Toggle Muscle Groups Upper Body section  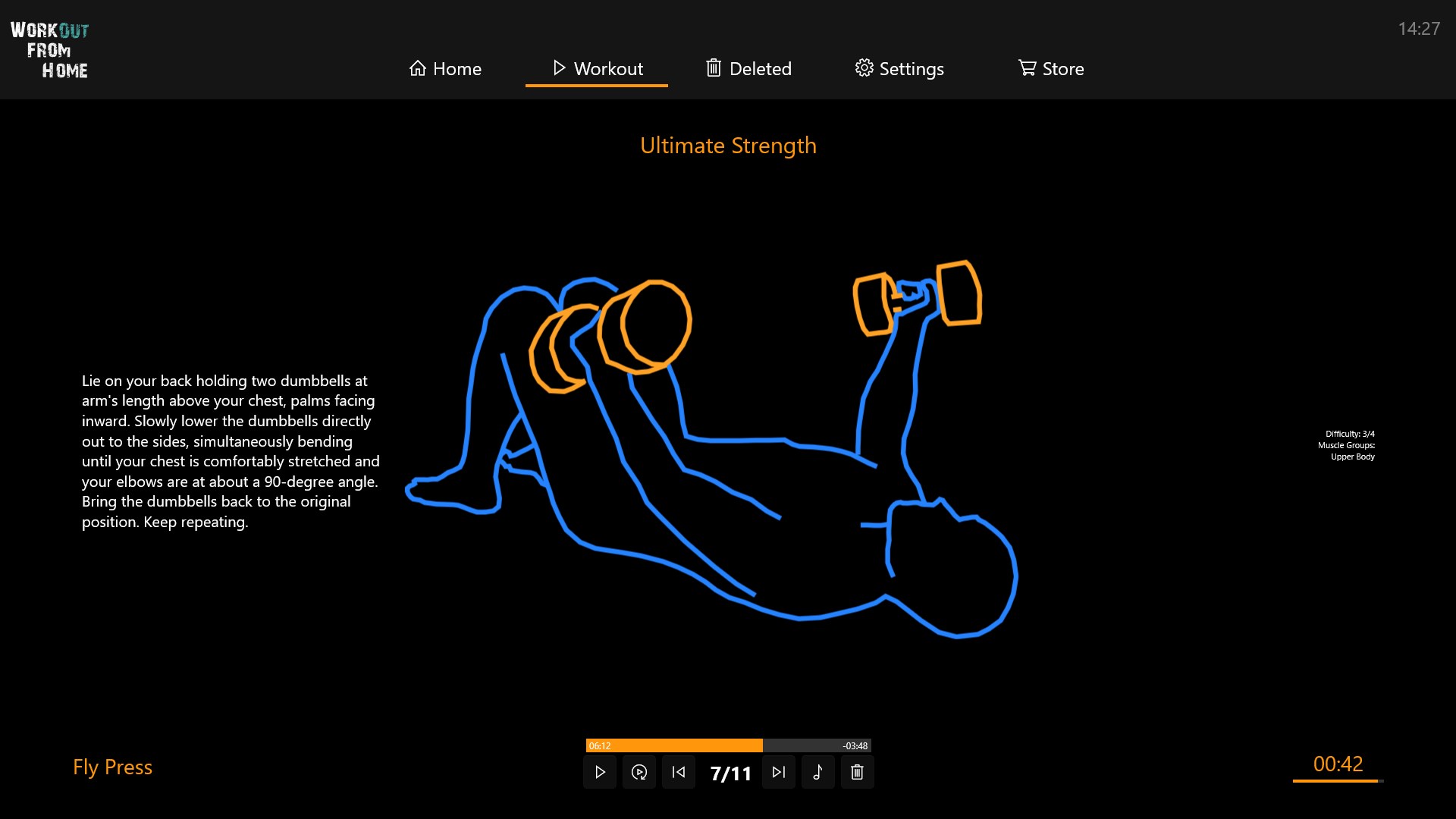pyautogui.click(x=1352, y=457)
